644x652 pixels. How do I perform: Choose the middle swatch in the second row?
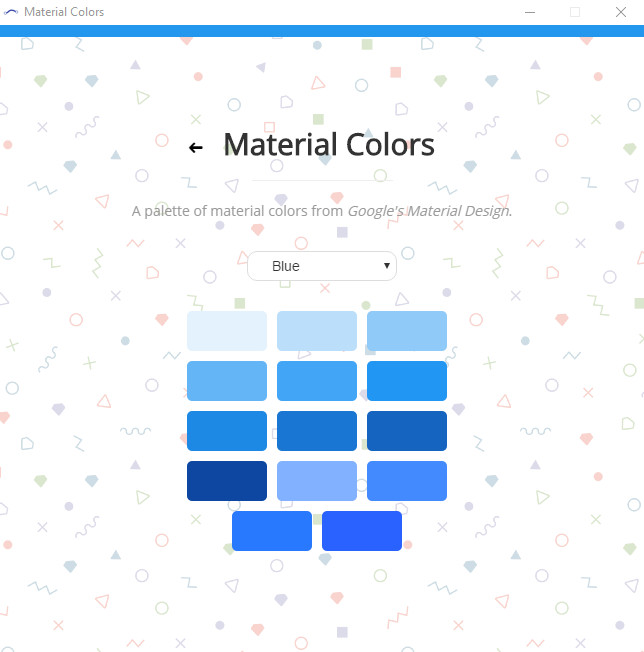pos(317,381)
